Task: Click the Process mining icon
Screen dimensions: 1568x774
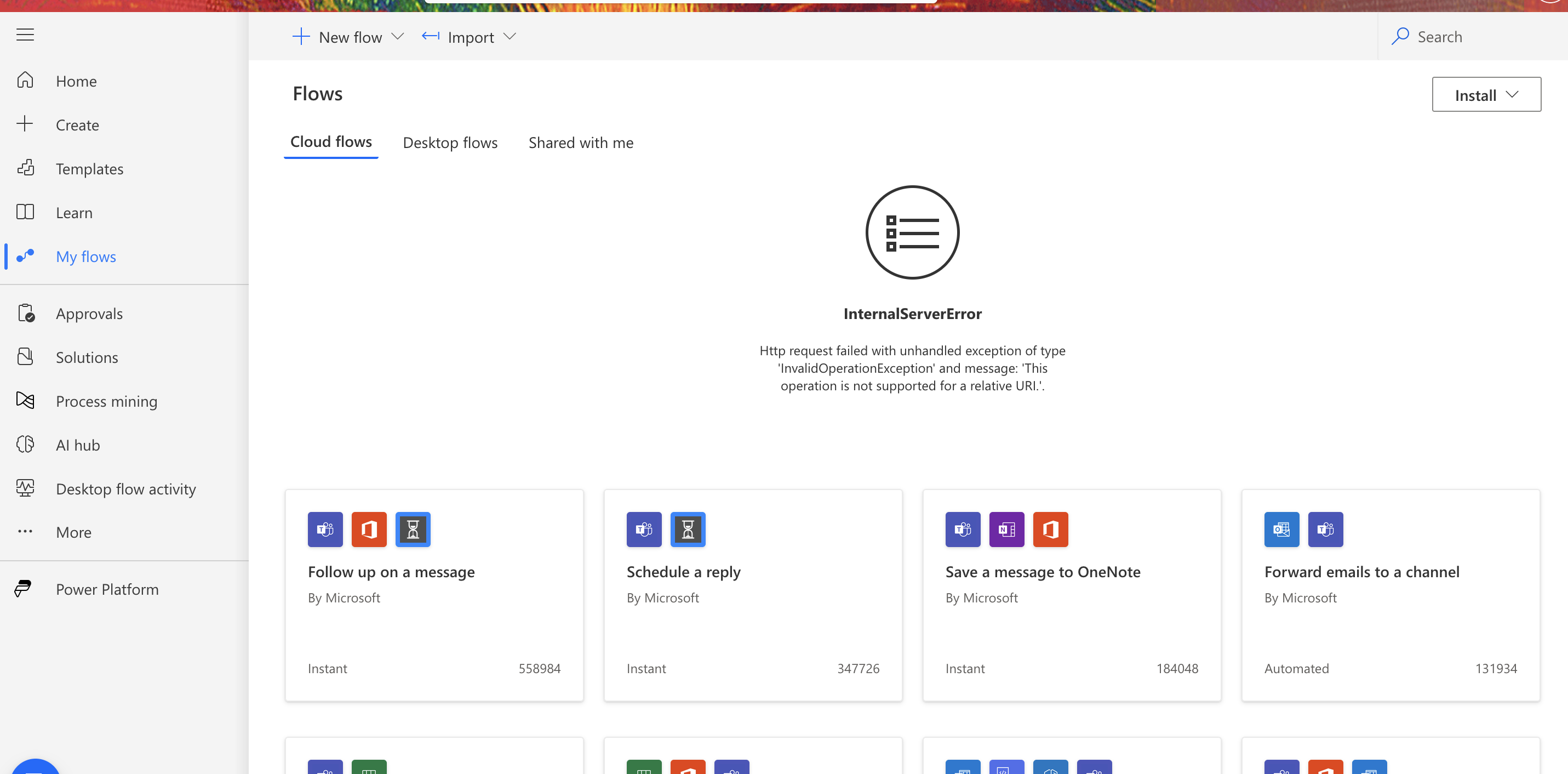Action: click(25, 401)
